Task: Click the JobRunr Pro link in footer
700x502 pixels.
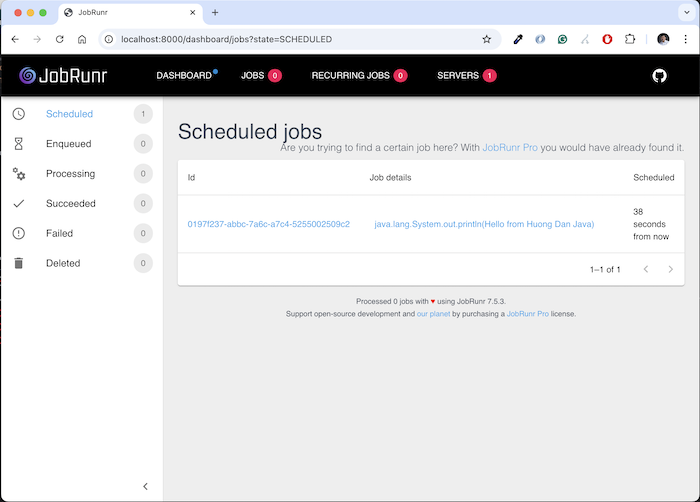Action: point(528,314)
